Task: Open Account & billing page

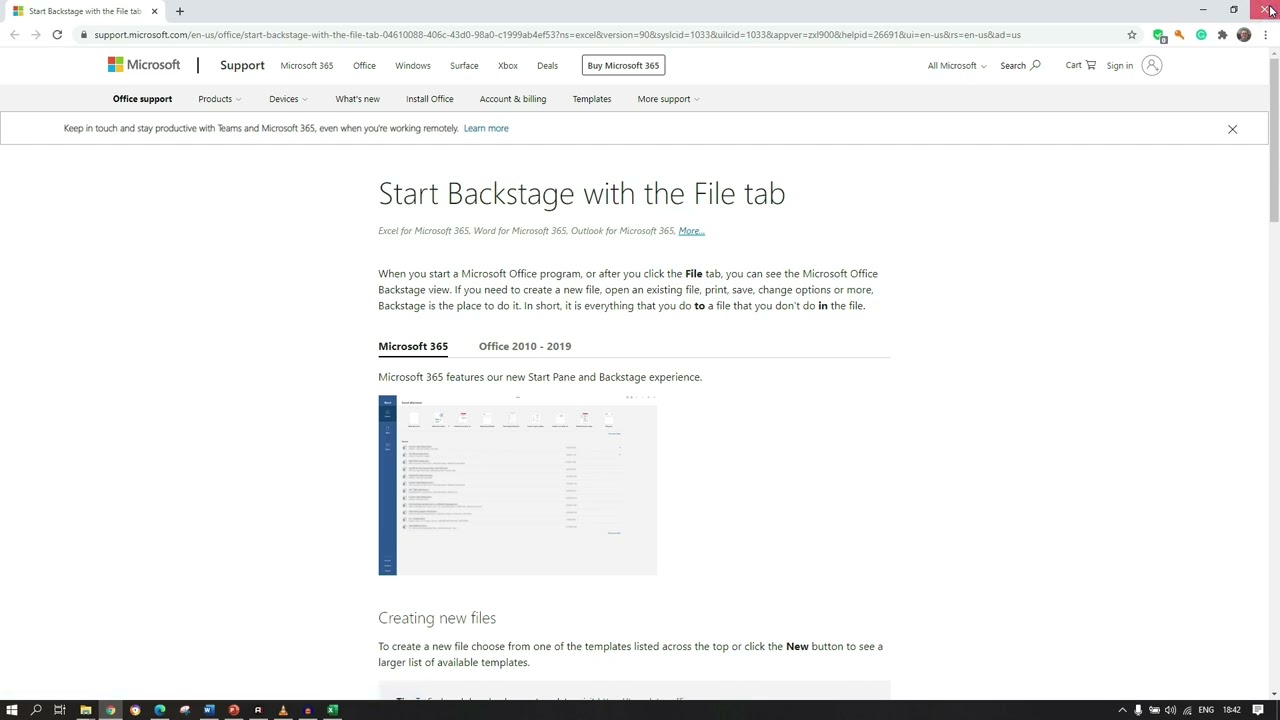Action: [x=512, y=99]
